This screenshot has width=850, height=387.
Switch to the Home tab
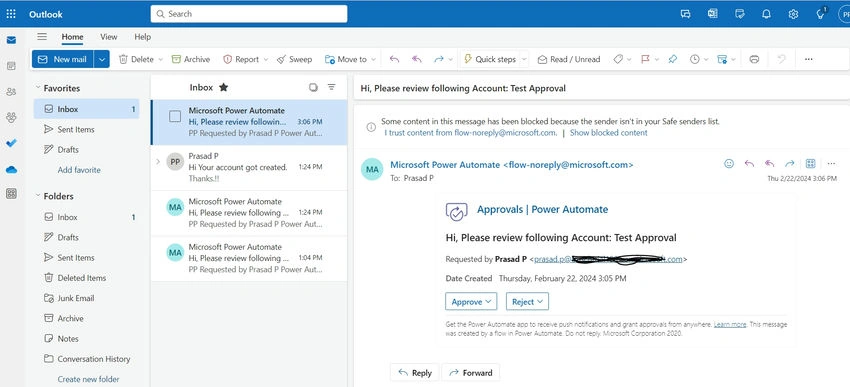[x=72, y=37]
